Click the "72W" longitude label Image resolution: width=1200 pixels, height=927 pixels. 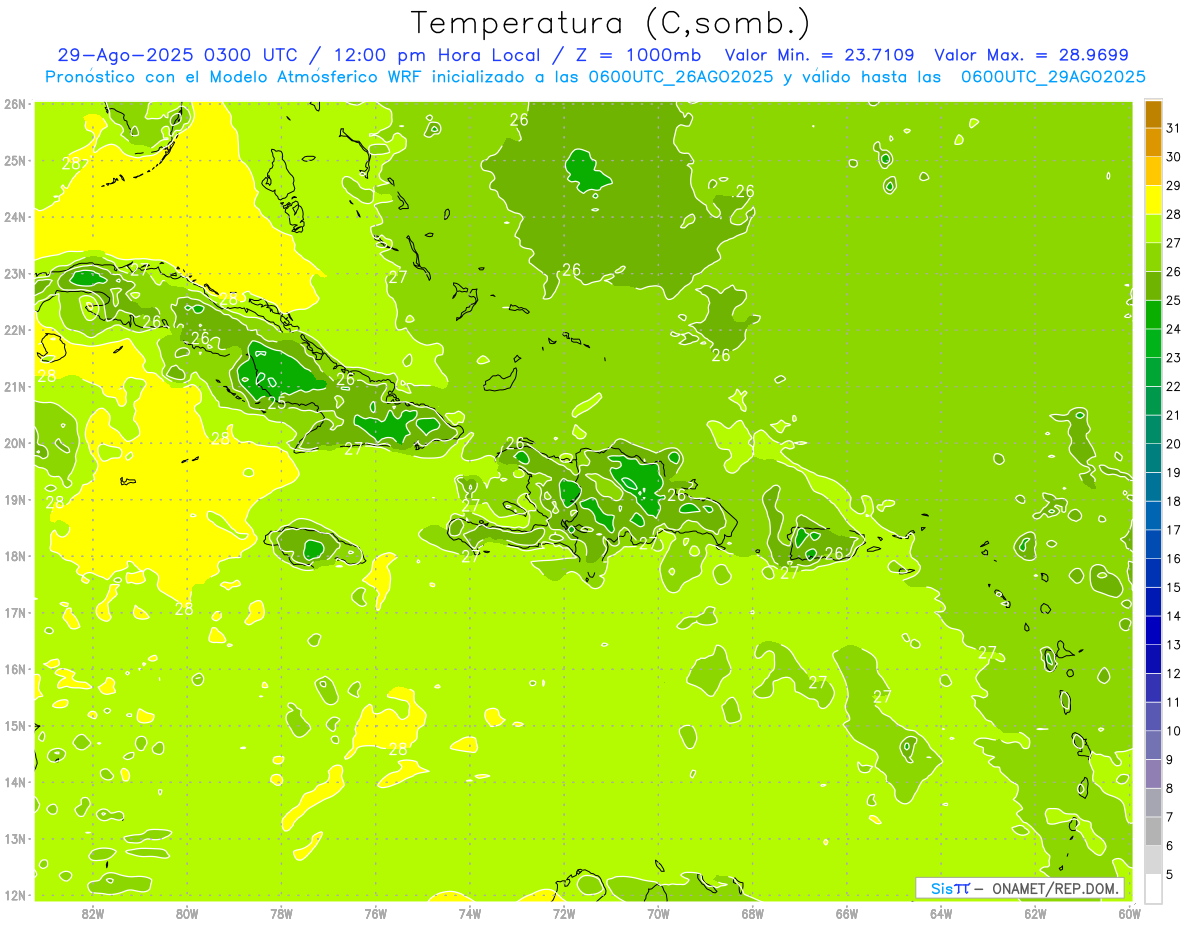[564, 913]
